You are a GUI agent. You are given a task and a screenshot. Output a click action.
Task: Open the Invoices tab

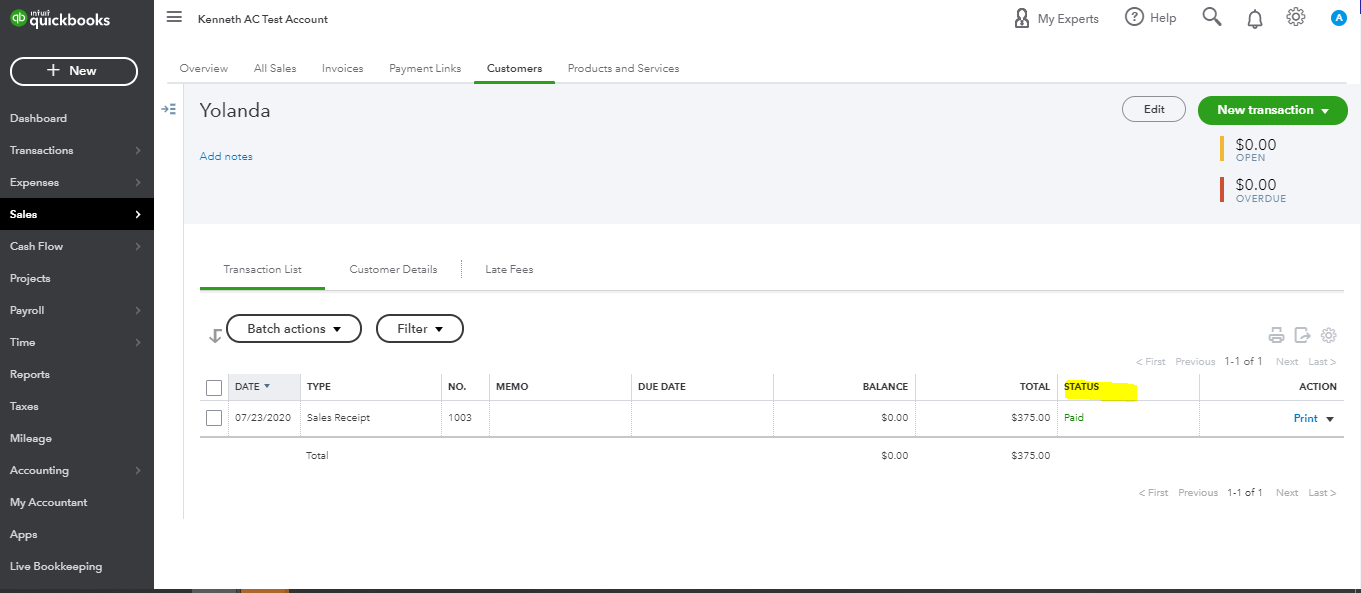342,69
